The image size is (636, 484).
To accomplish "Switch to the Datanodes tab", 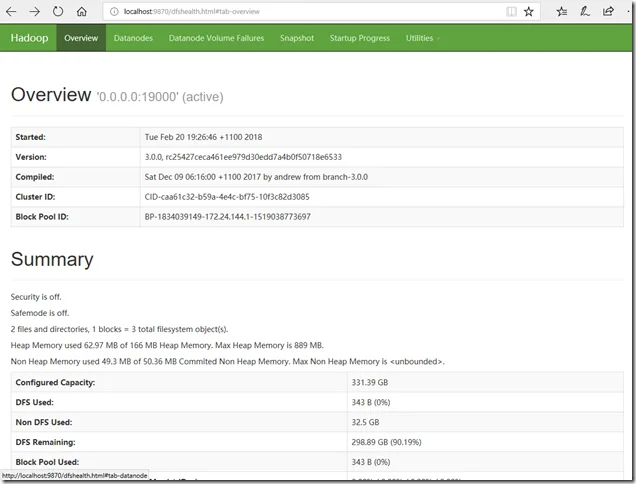I will [x=133, y=38].
